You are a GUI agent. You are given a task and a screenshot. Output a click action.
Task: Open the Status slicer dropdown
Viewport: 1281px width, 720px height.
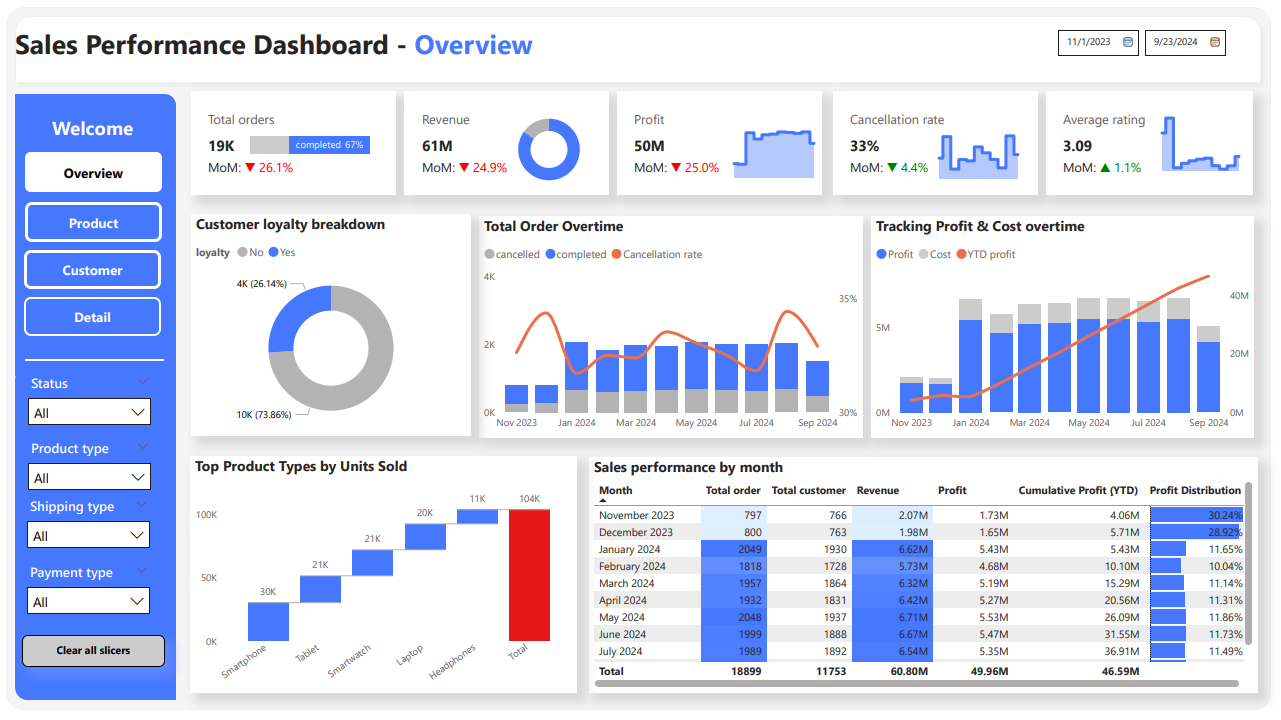click(89, 412)
